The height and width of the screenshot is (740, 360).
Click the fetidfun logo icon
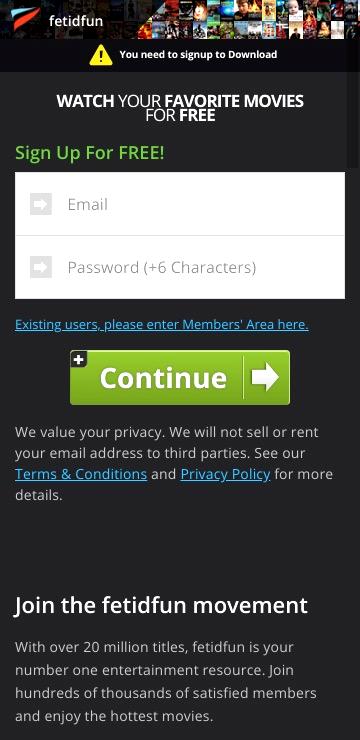click(25, 20)
